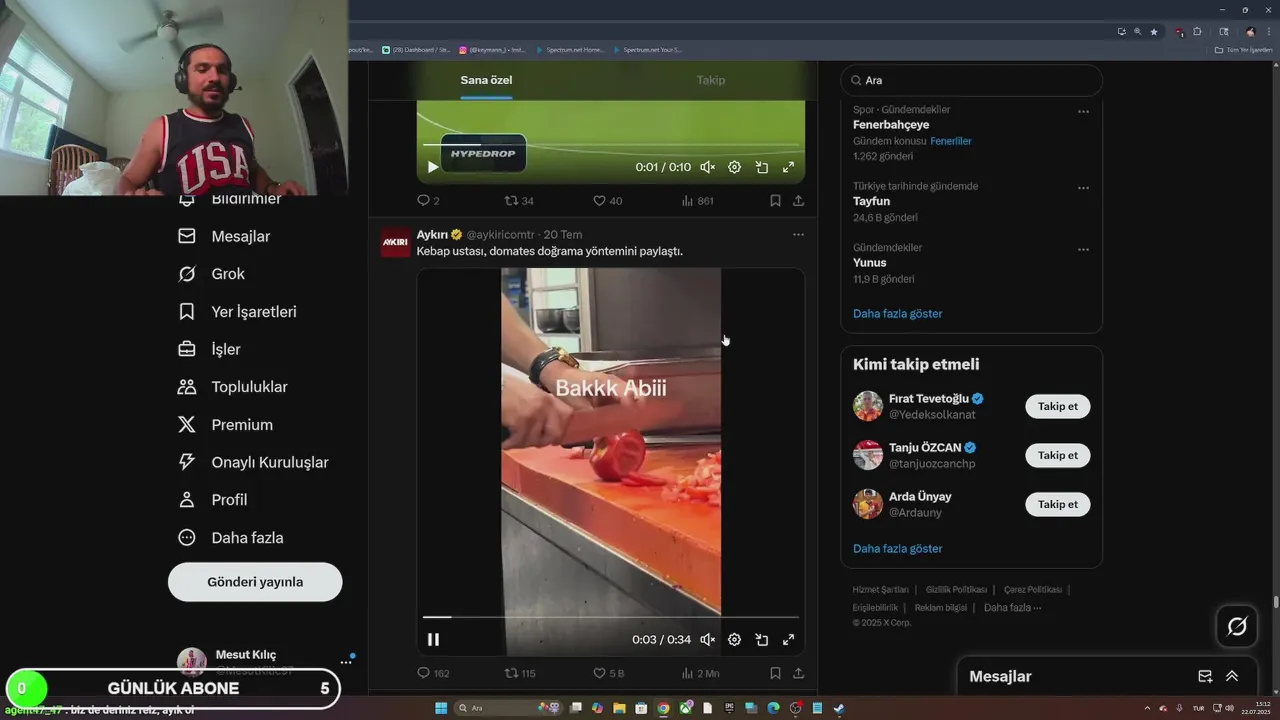The width and height of the screenshot is (1280, 720).
Task: Expand the Mesajlar drawer
Action: (1232, 677)
